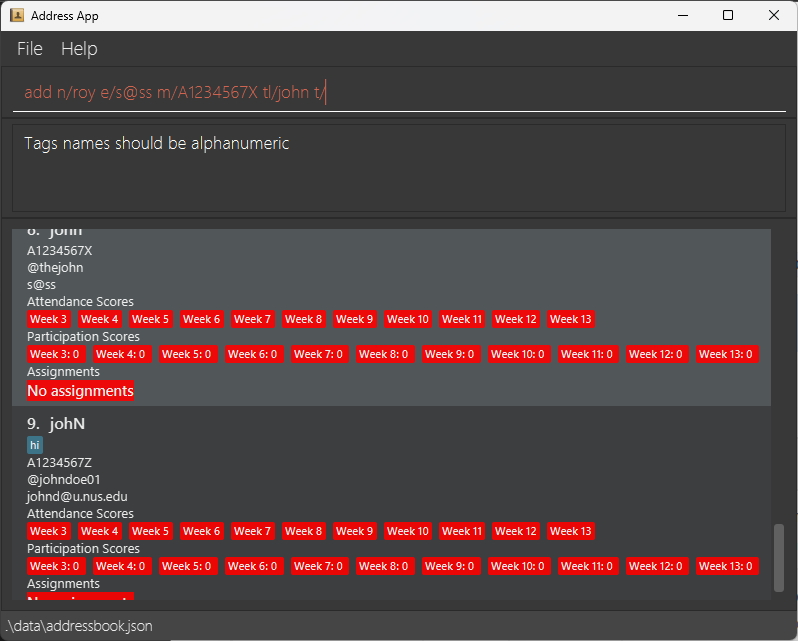This screenshot has width=798, height=641.
Task: Click the Week 7 attendance tag in A1234567X card
Action: coord(252,319)
